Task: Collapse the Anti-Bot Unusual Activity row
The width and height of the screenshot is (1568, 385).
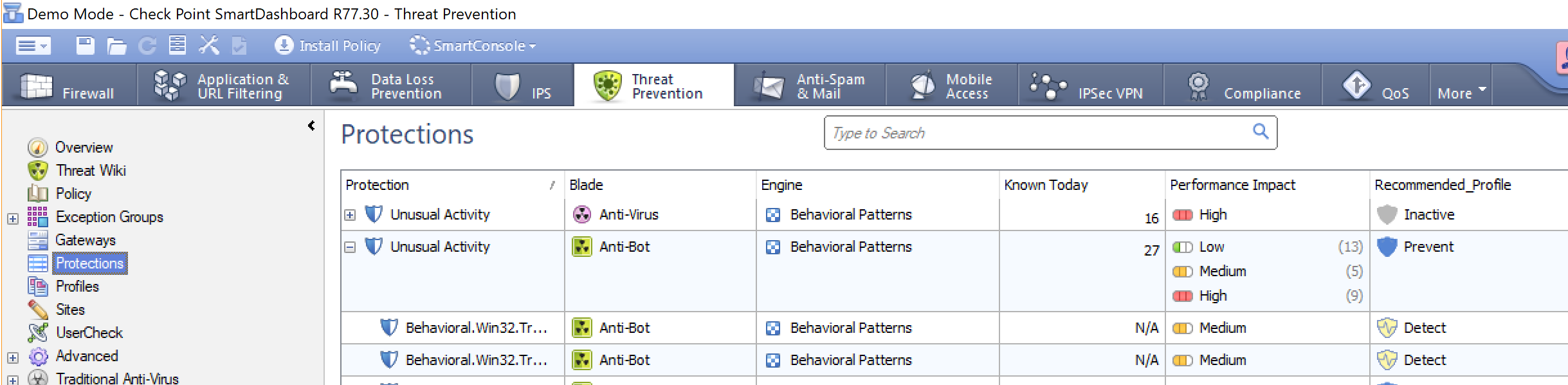Action: coord(350,247)
